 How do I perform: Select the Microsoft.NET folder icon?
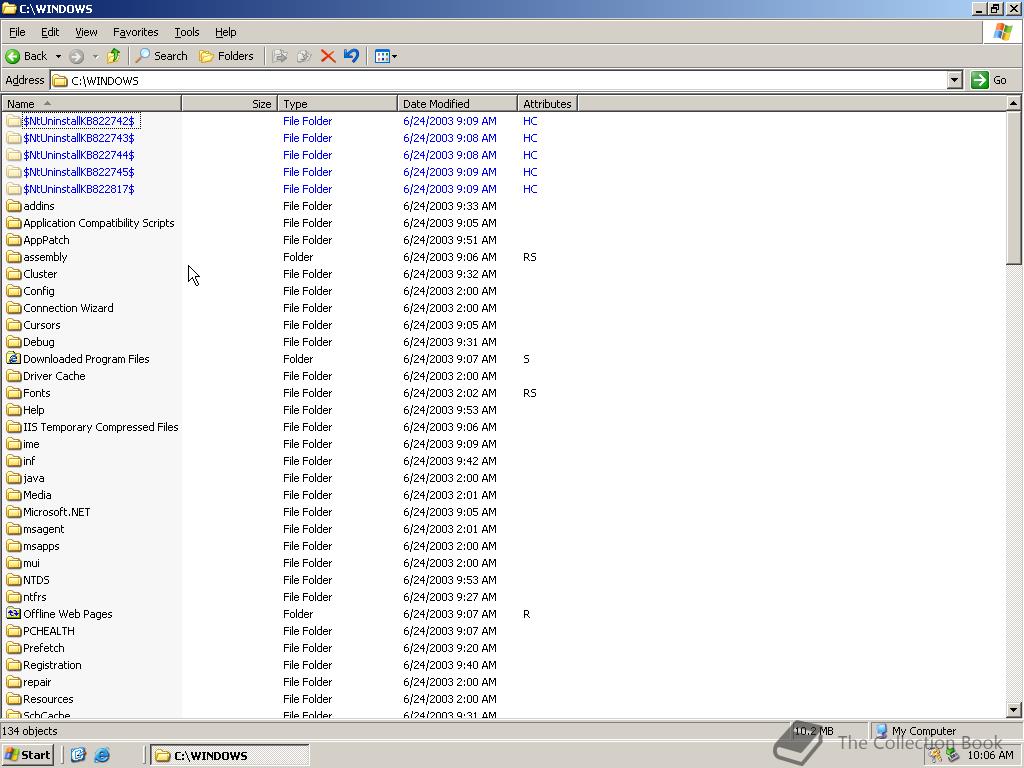point(14,512)
